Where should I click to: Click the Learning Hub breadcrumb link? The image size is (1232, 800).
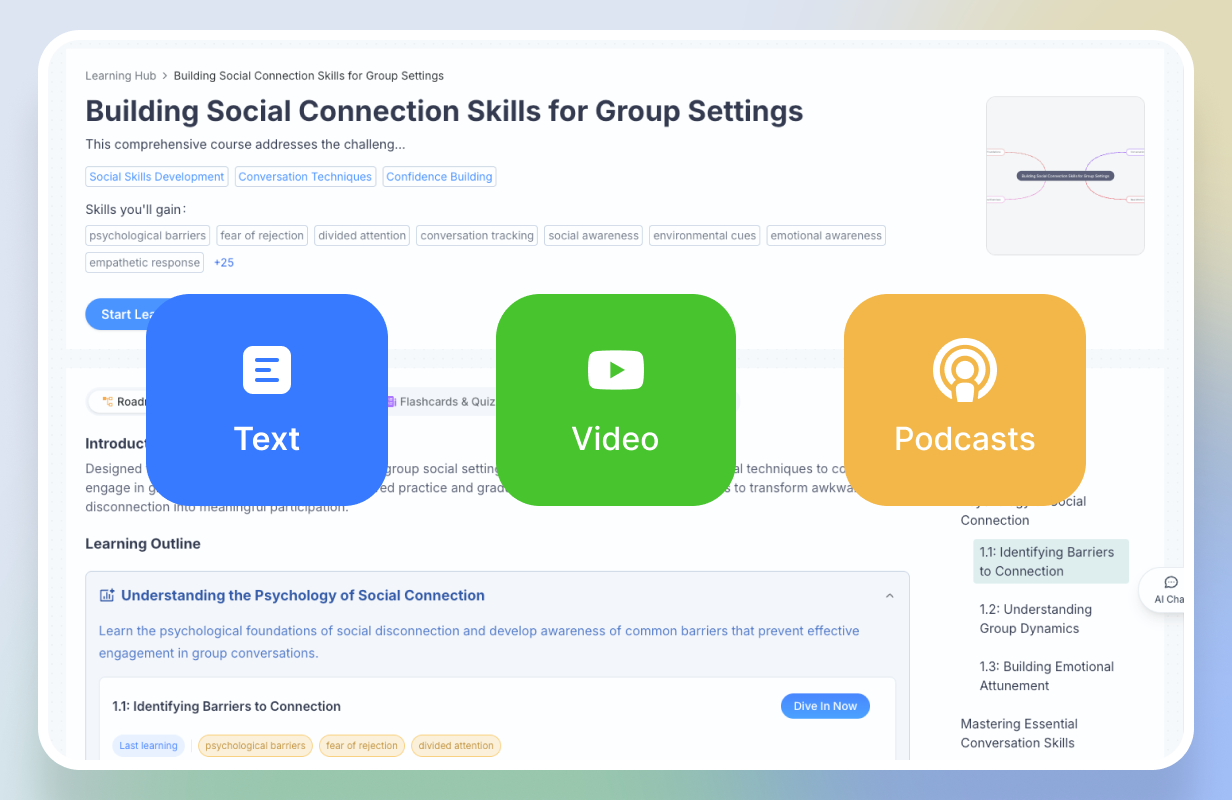[x=121, y=76]
